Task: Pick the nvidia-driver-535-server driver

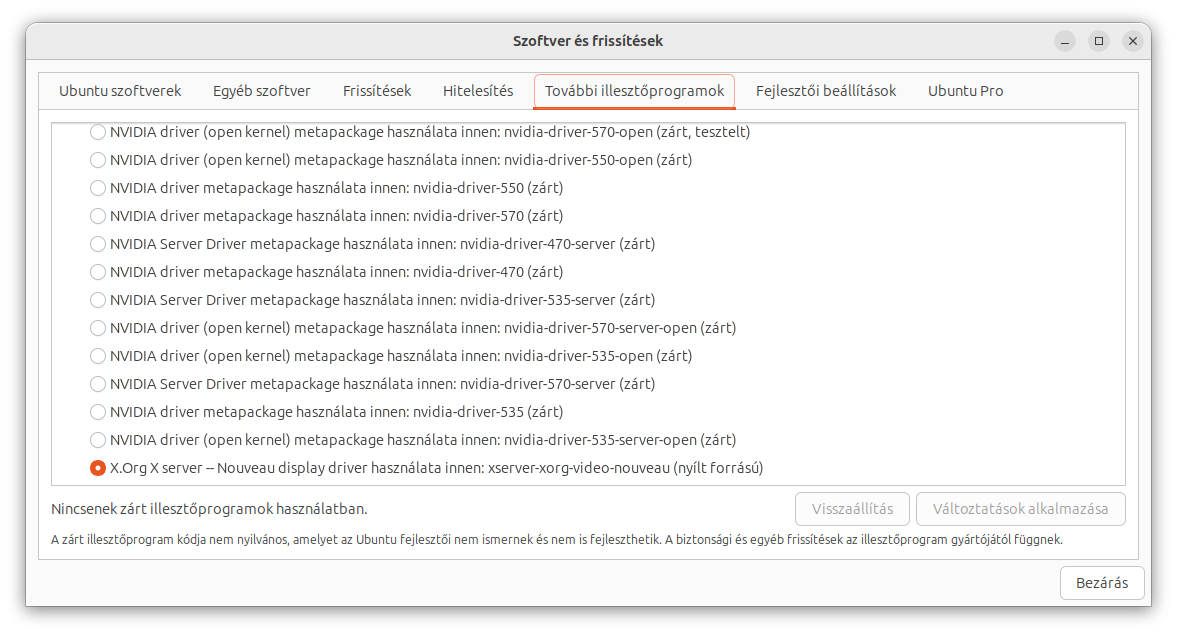Action: (x=98, y=300)
